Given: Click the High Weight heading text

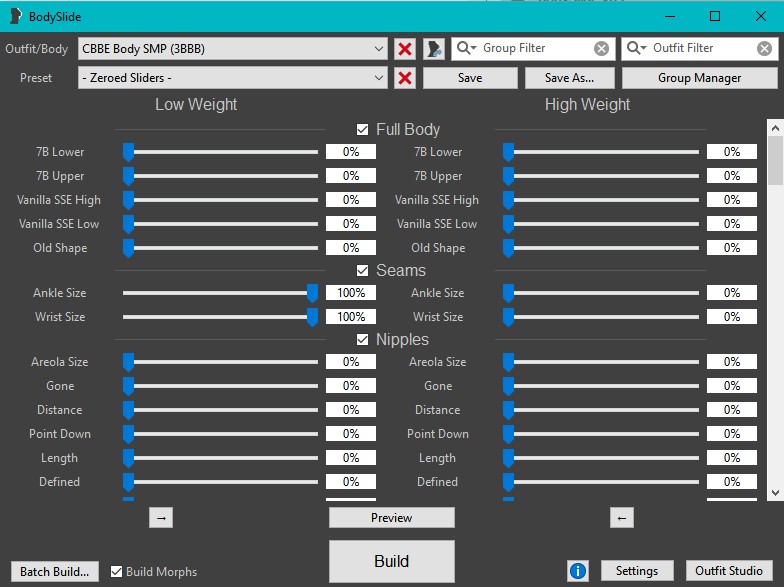Looking at the screenshot, I should 588,104.
